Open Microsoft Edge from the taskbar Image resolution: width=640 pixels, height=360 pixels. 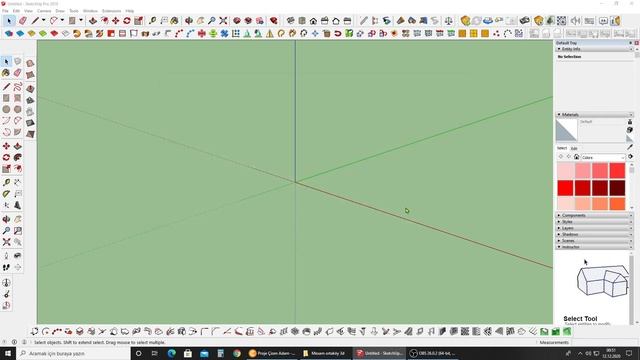coord(171,353)
